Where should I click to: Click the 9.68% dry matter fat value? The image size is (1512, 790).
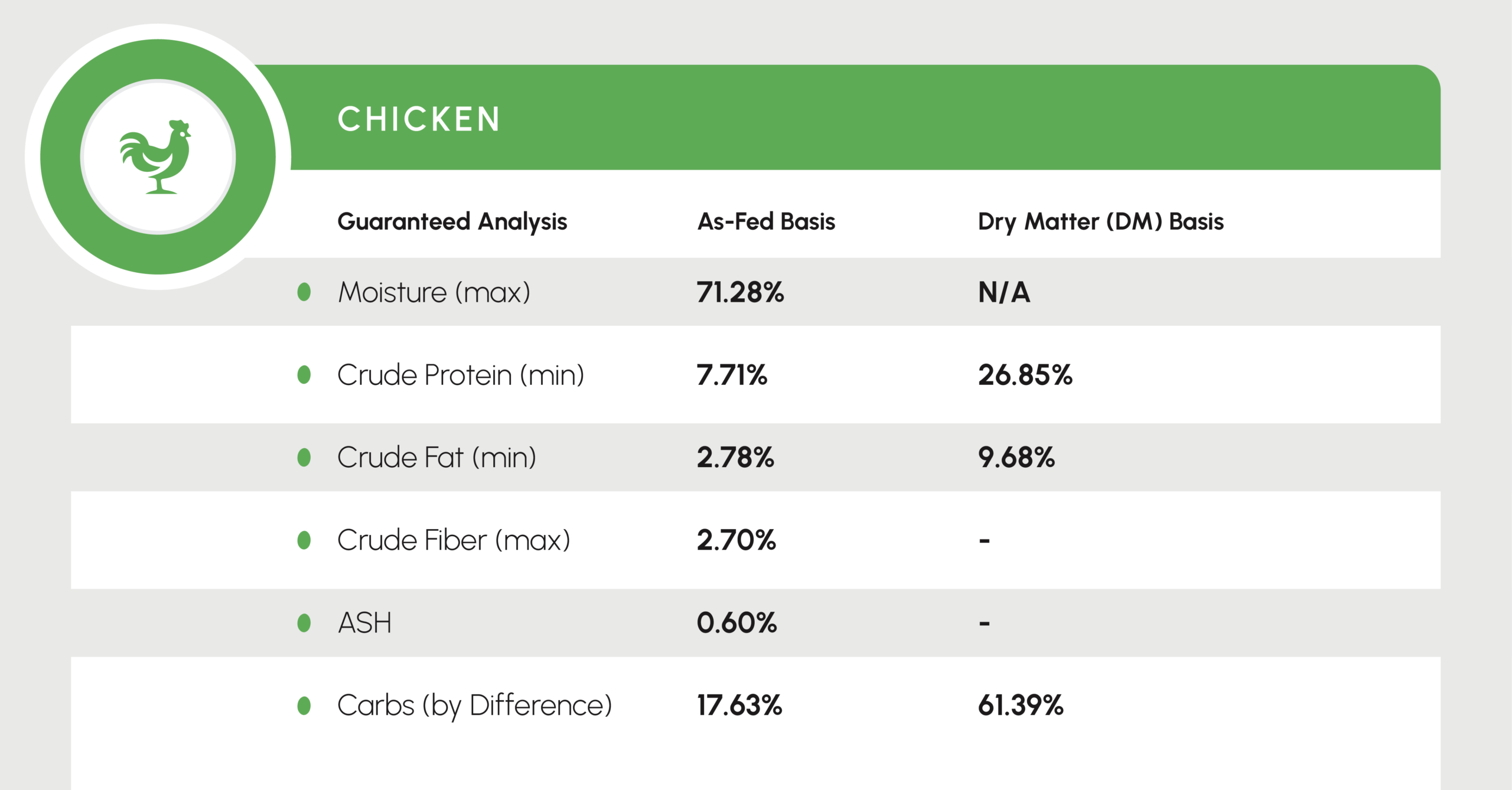[1016, 458]
